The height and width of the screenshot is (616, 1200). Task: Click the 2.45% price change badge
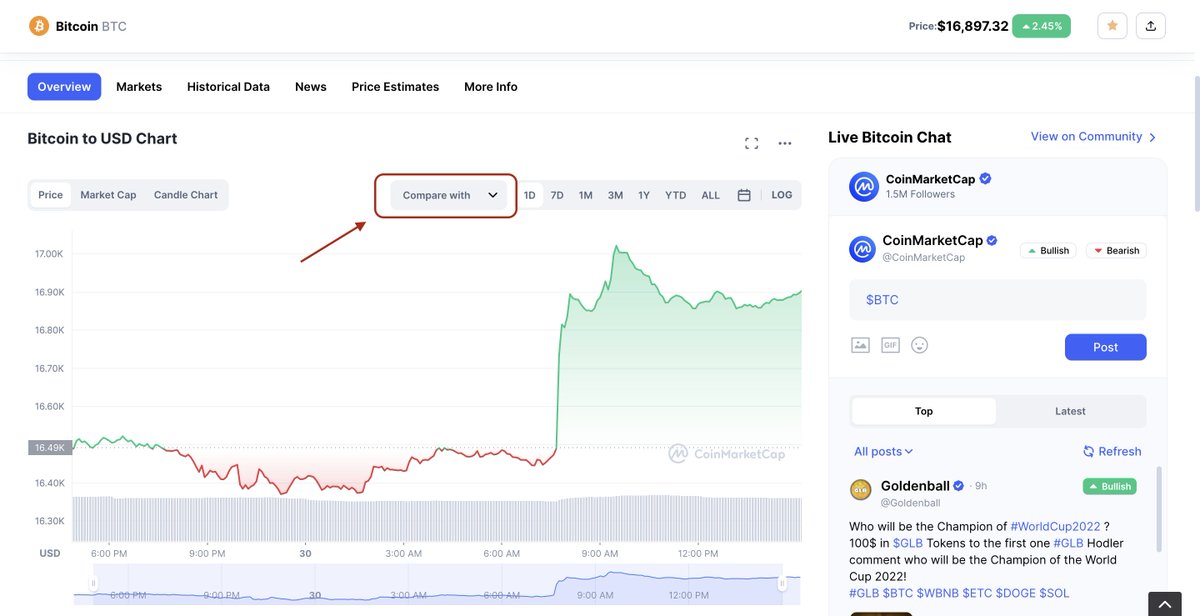1041,26
